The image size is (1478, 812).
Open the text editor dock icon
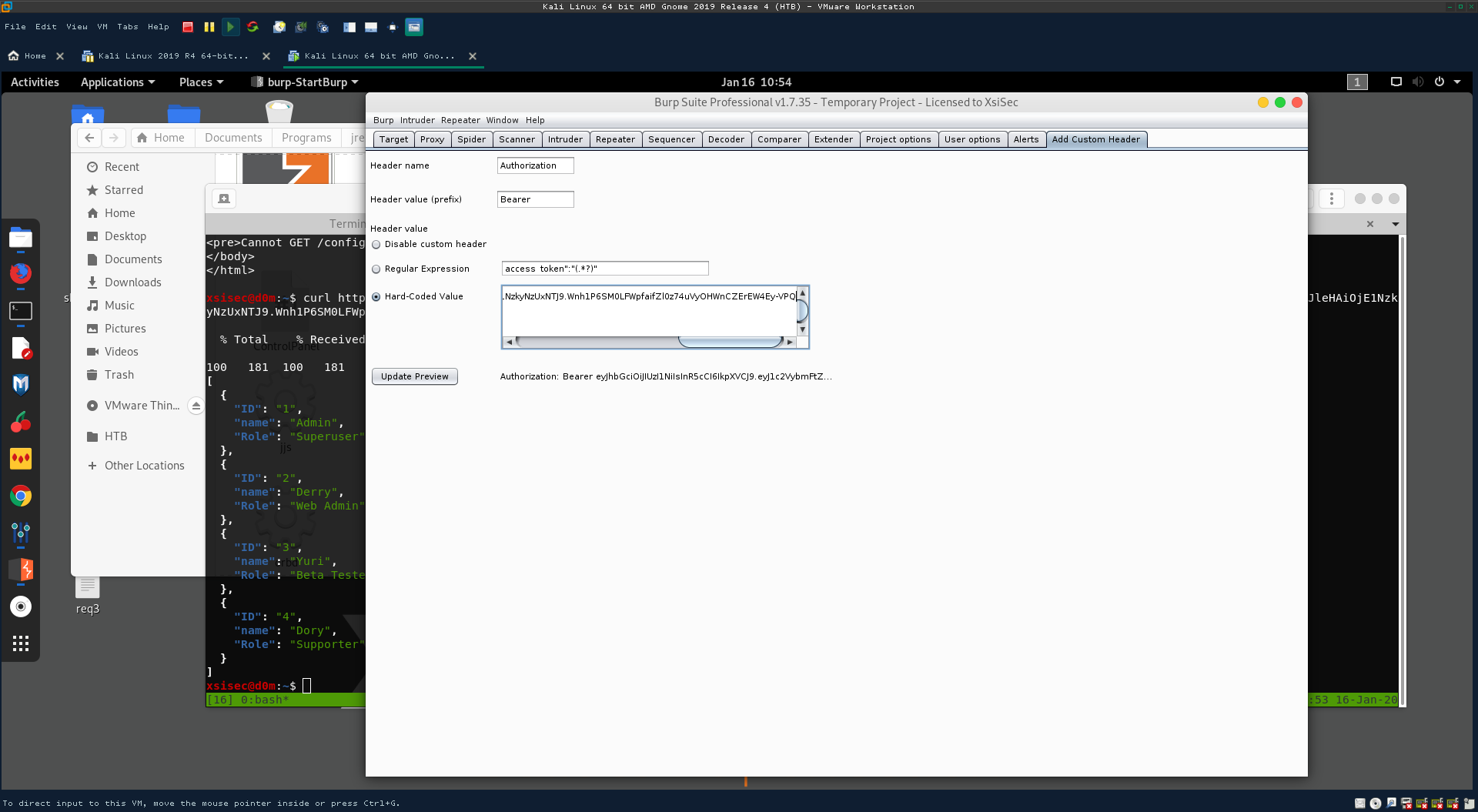21,348
